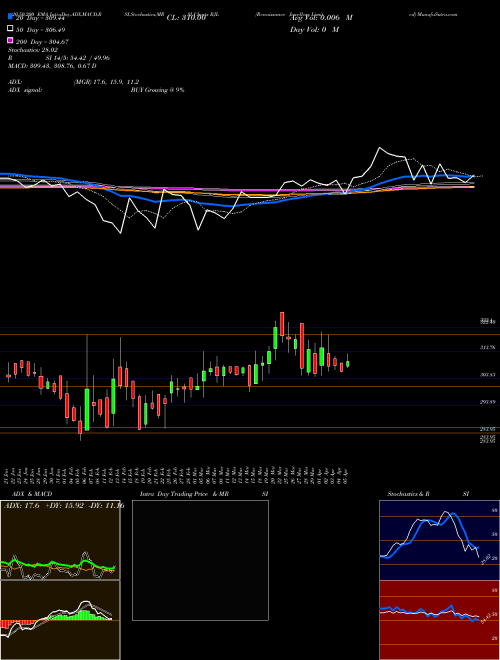The height and width of the screenshot is (660, 500).
Task: Open the empty Intra Day Trading Price panel
Action: click(200, 560)
